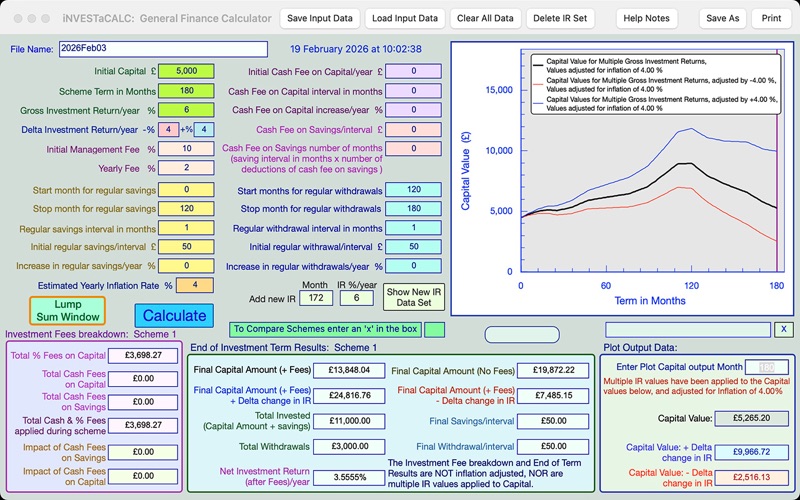Select Cash Fee on Capital interval field
Screen dimensions: 800x500
click(413, 91)
